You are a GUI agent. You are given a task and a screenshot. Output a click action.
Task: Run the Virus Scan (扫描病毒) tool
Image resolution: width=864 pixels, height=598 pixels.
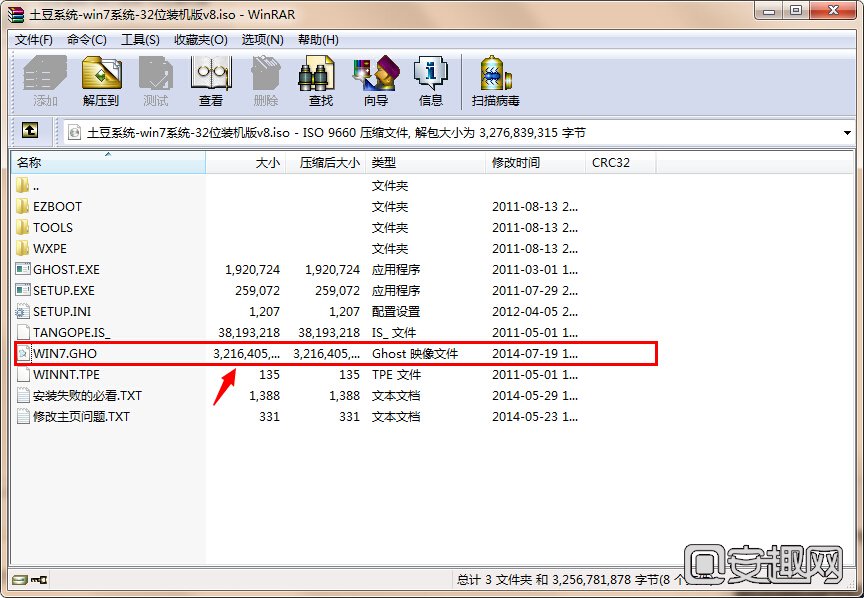tap(495, 81)
